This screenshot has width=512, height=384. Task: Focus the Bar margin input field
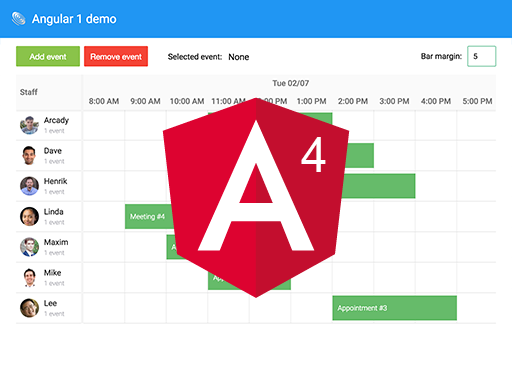(x=482, y=56)
